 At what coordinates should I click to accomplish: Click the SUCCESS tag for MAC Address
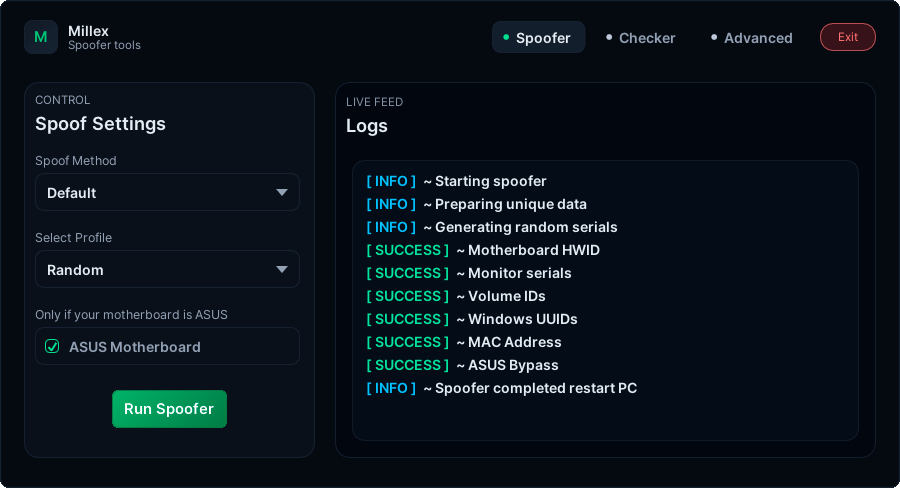tap(407, 342)
